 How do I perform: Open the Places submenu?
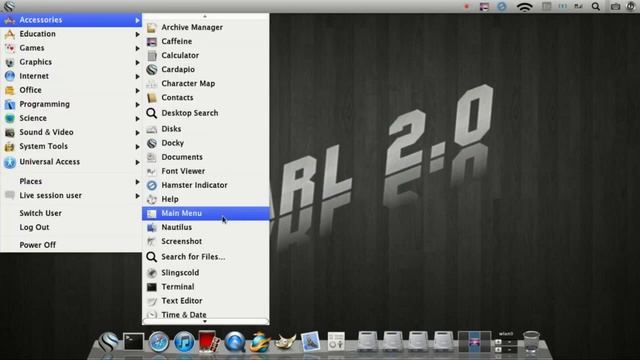point(71,181)
